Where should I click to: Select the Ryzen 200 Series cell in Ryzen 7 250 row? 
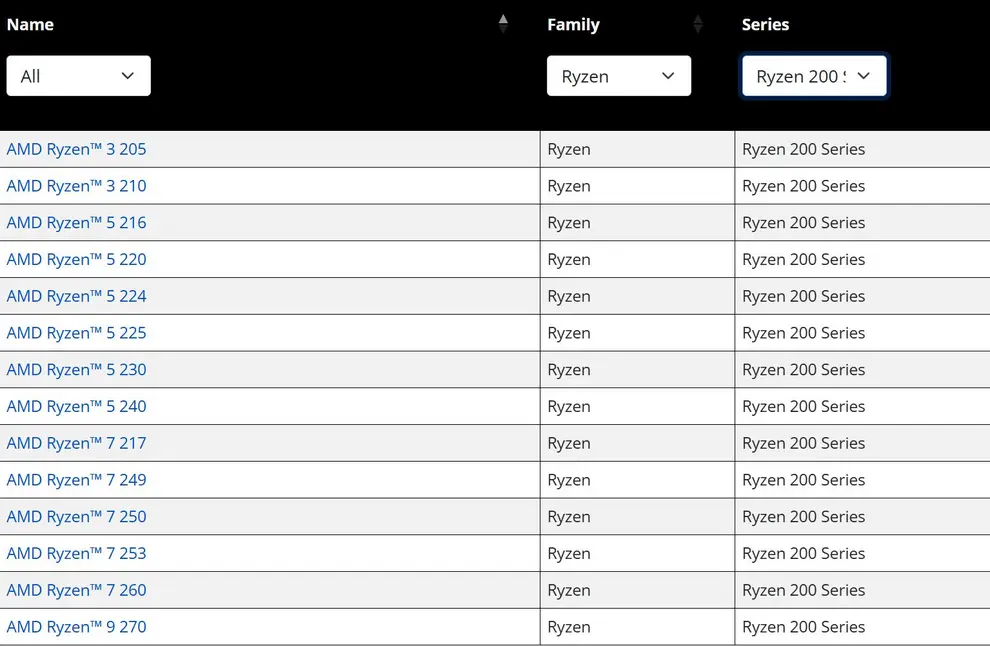862,517
